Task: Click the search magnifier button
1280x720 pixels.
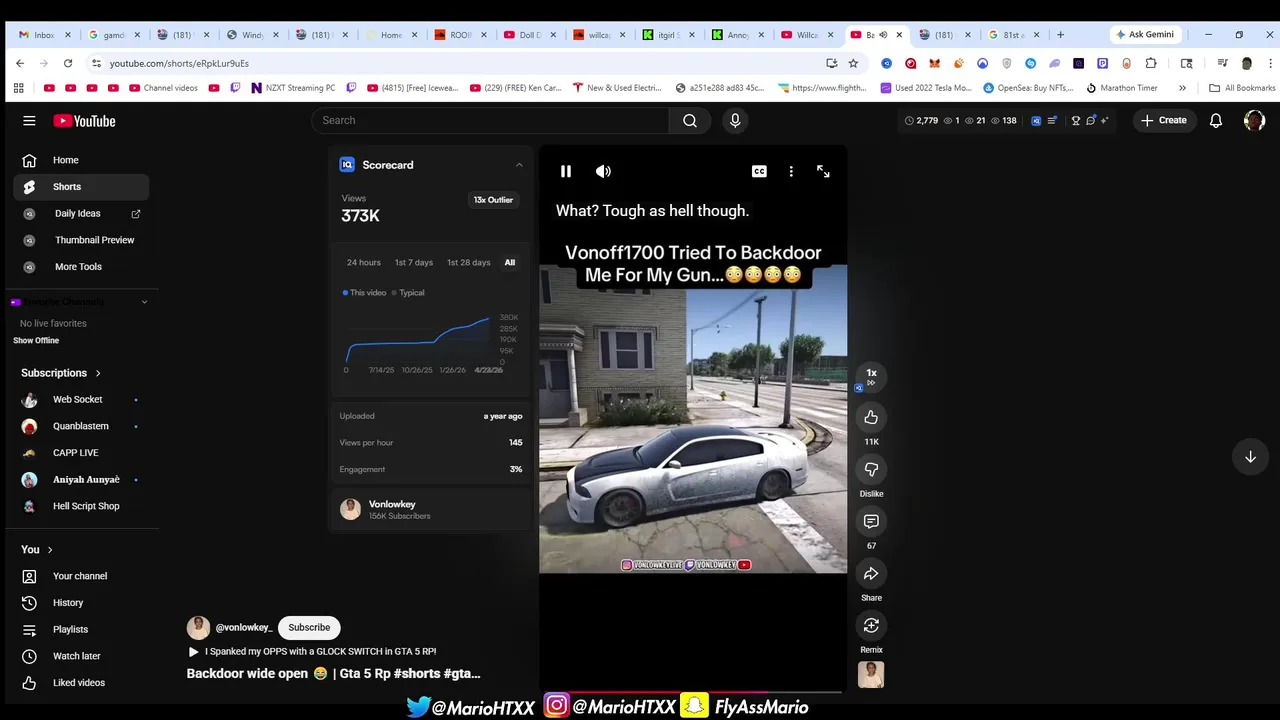Action: pyautogui.click(x=690, y=120)
